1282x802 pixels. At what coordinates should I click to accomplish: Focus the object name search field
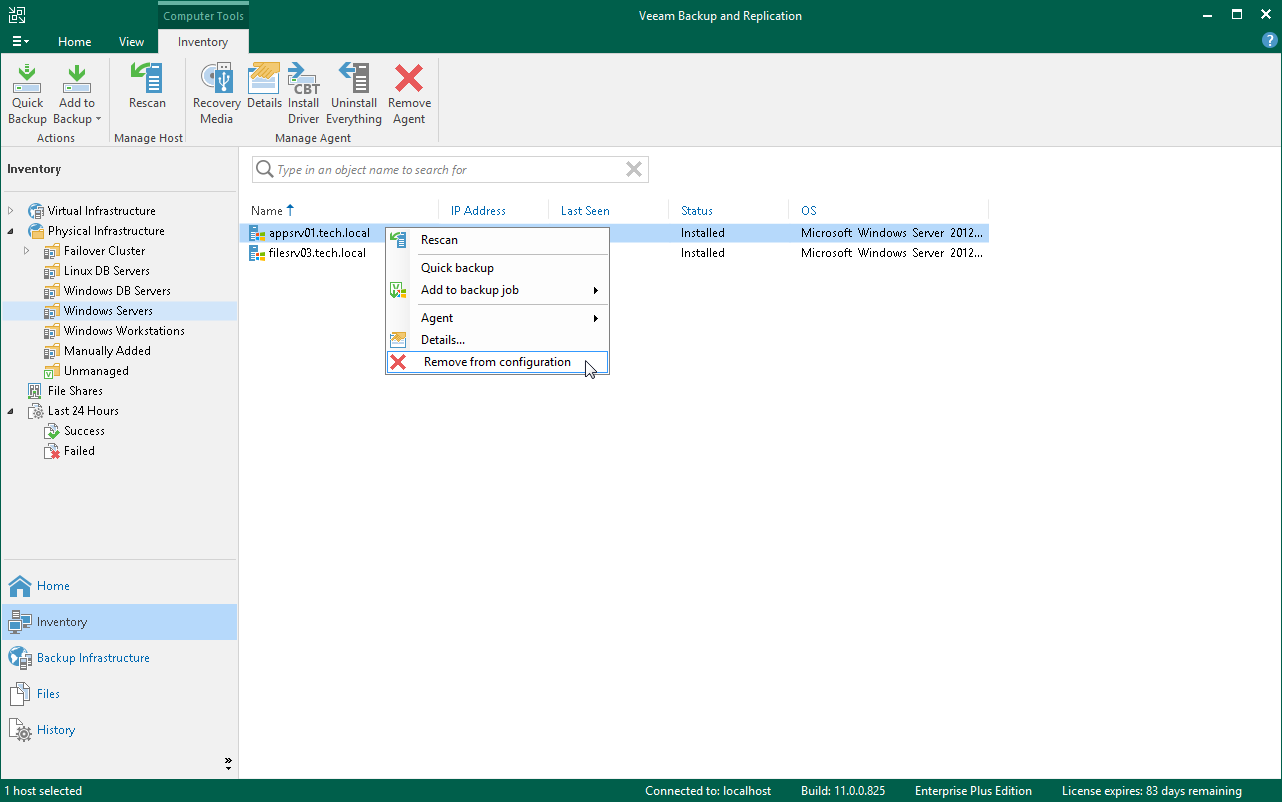[450, 170]
